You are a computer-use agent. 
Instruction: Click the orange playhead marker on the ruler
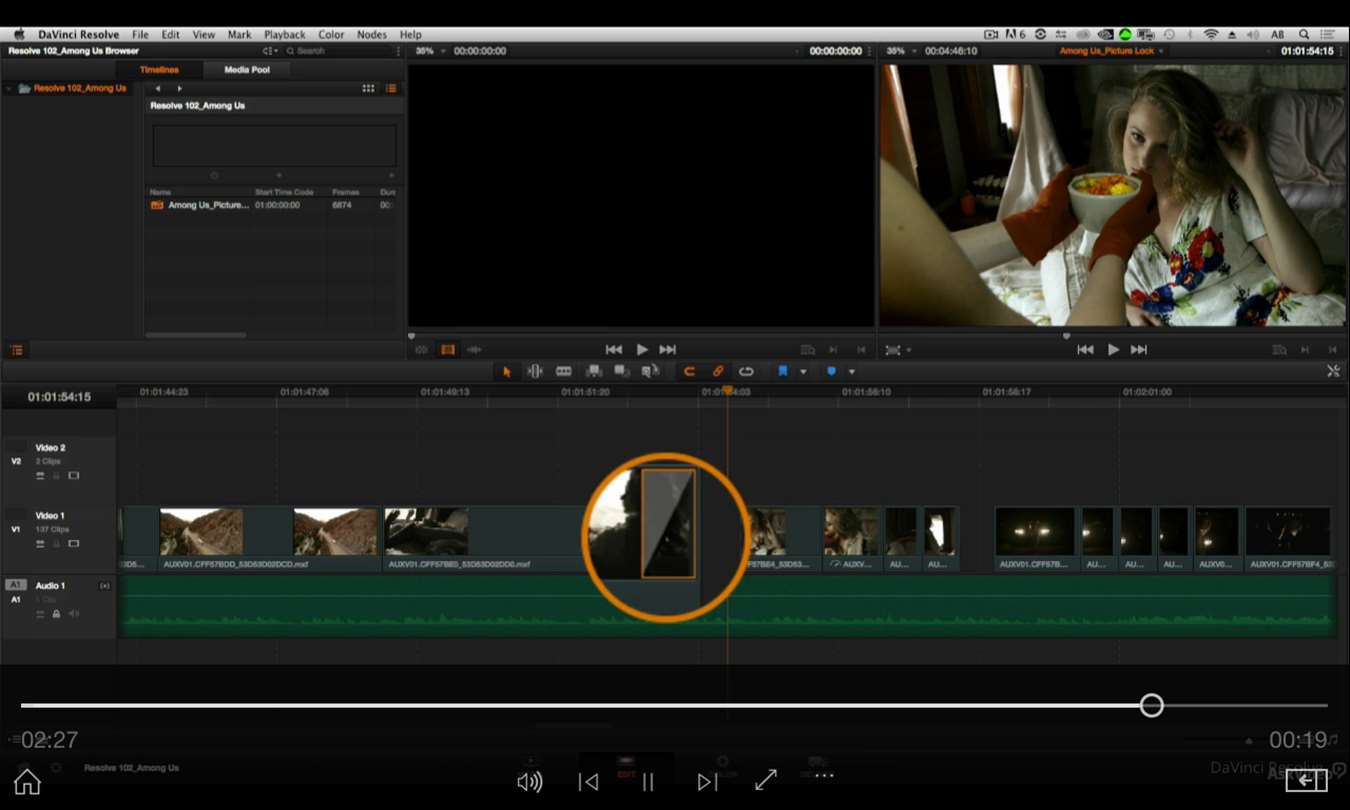(x=727, y=390)
